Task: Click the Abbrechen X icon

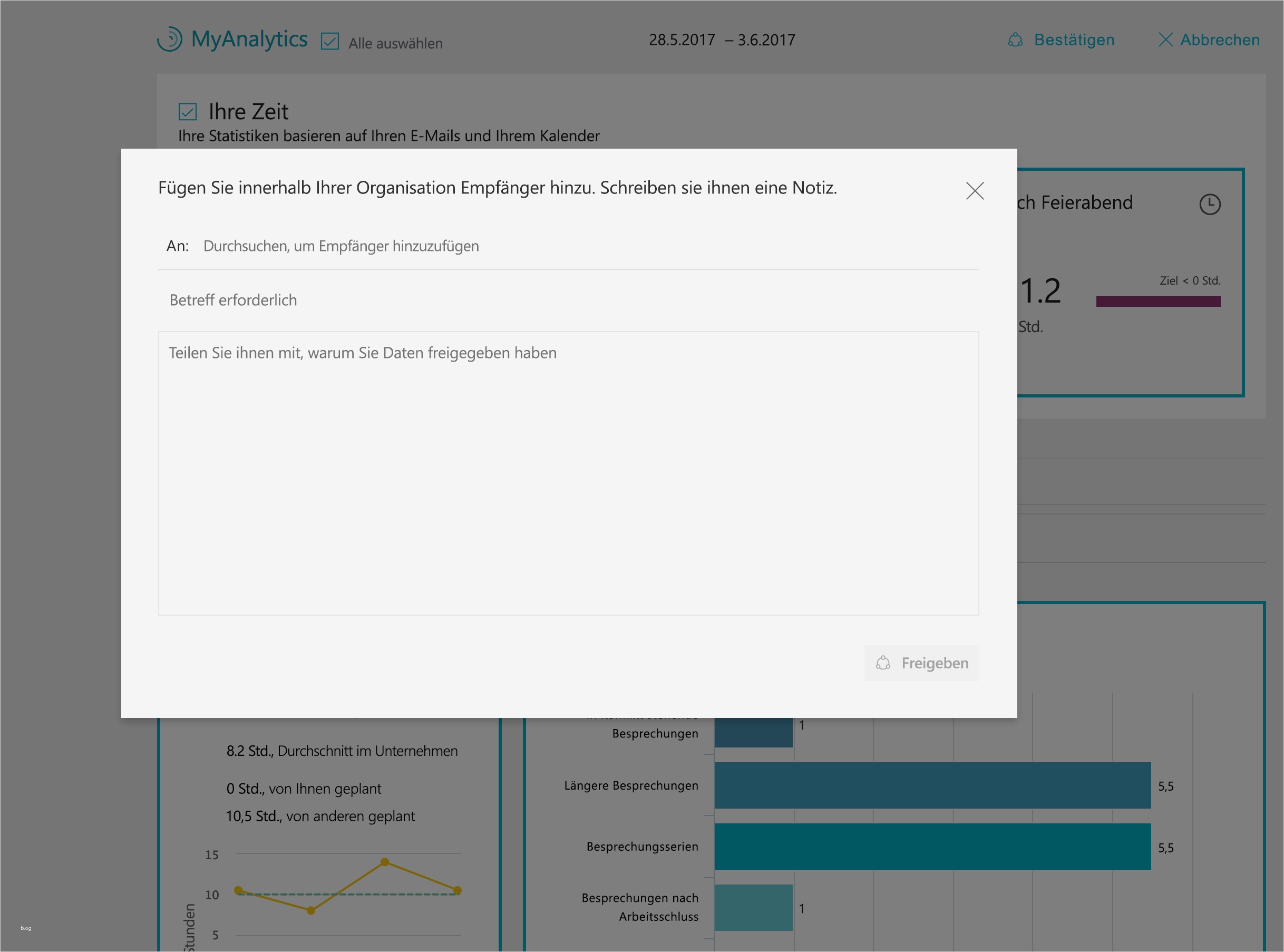Action: 1165,40
